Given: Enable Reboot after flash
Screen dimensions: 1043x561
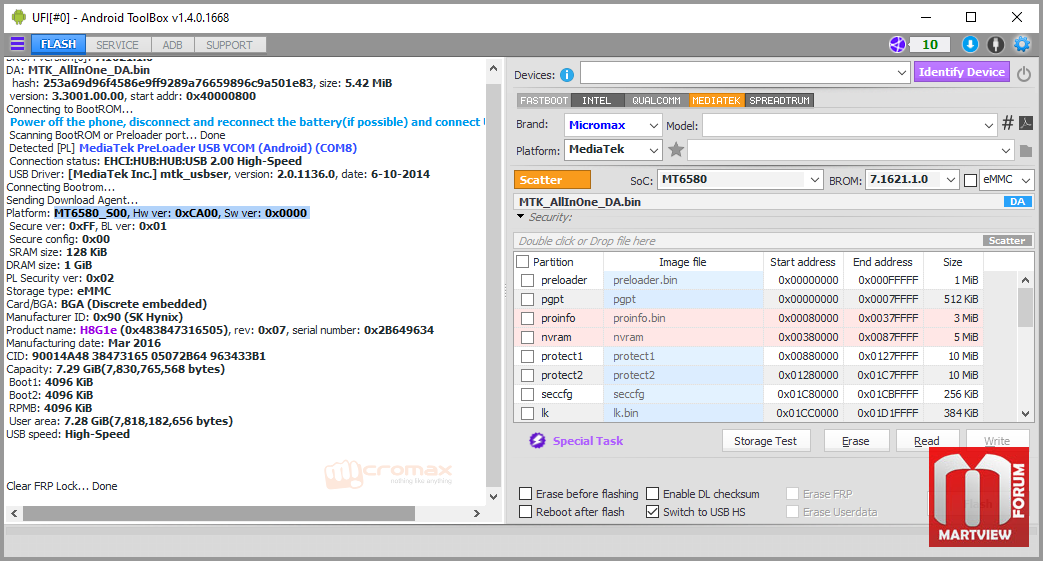Looking at the screenshot, I should (x=525, y=512).
